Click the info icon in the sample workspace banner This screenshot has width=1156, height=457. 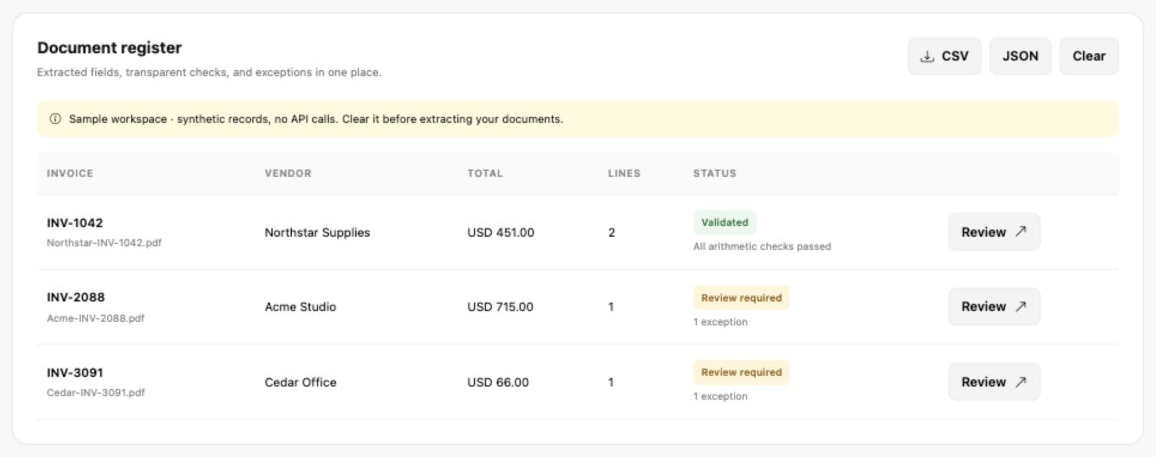[55, 119]
